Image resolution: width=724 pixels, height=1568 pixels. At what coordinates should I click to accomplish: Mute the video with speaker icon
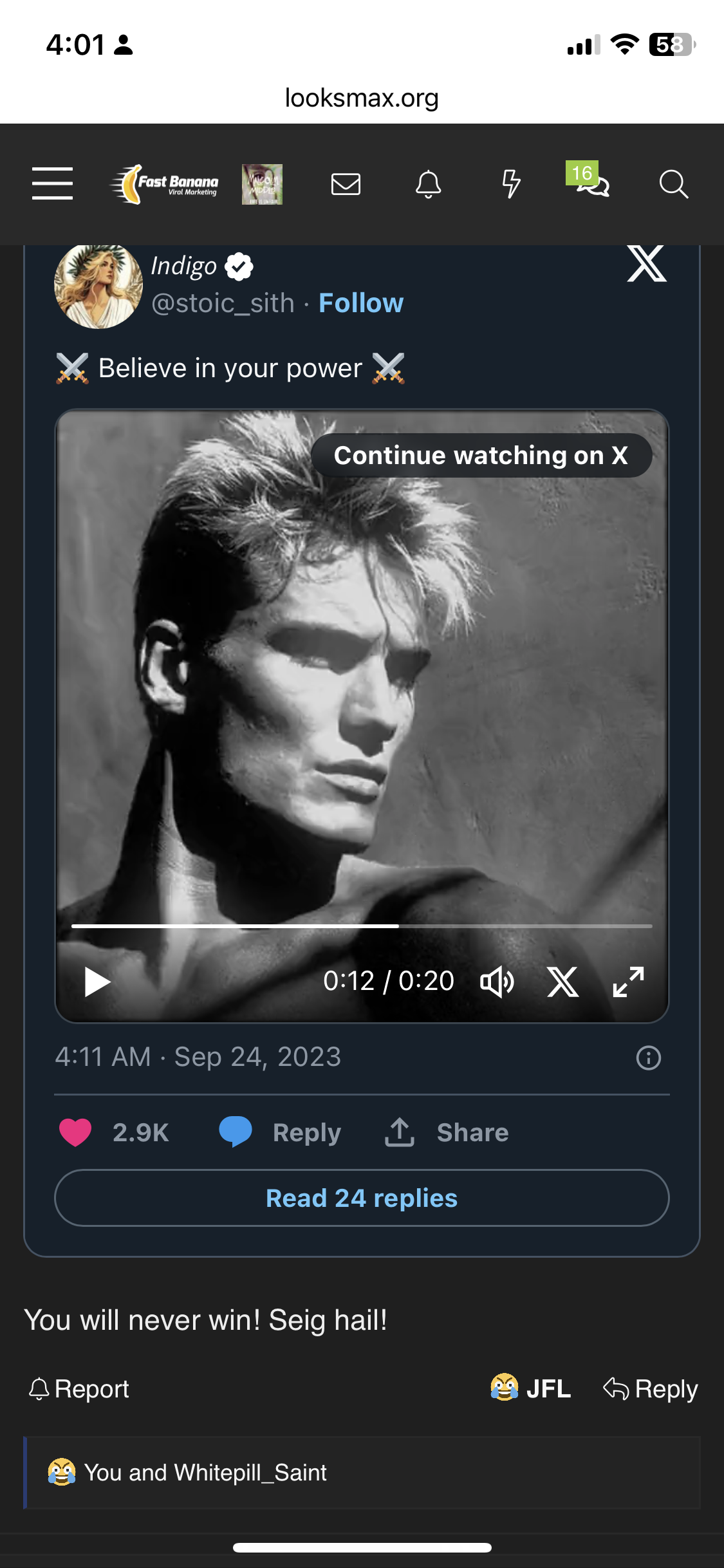497,982
